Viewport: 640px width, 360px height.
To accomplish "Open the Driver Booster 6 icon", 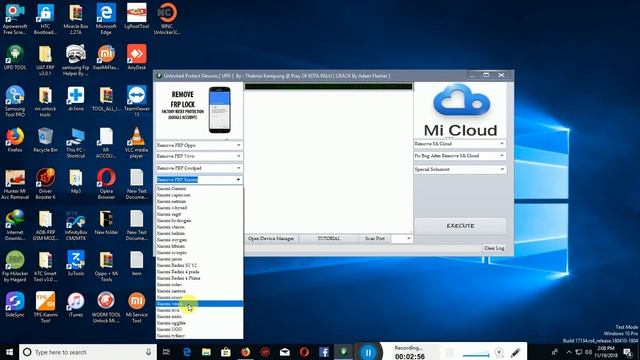I will 45,184.
